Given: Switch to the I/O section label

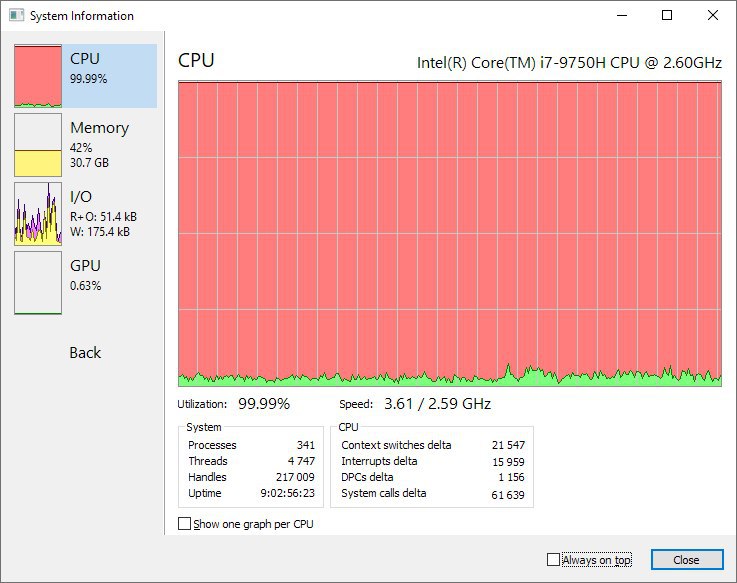Looking at the screenshot, I should [81, 197].
